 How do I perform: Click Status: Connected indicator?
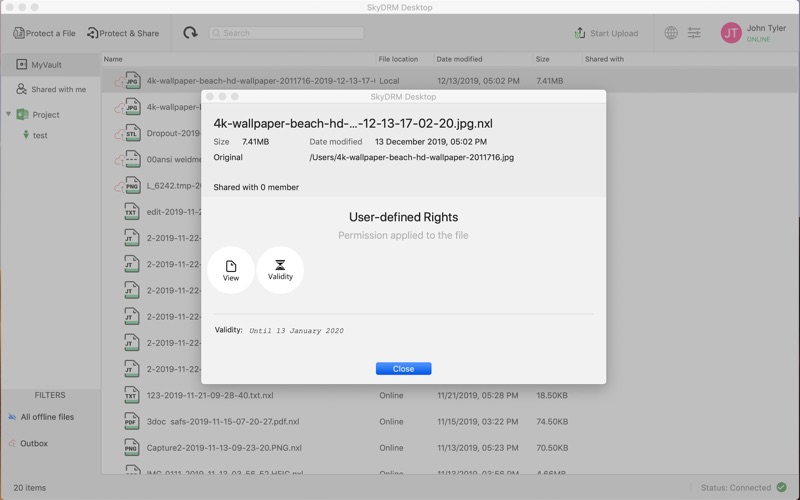(735, 488)
